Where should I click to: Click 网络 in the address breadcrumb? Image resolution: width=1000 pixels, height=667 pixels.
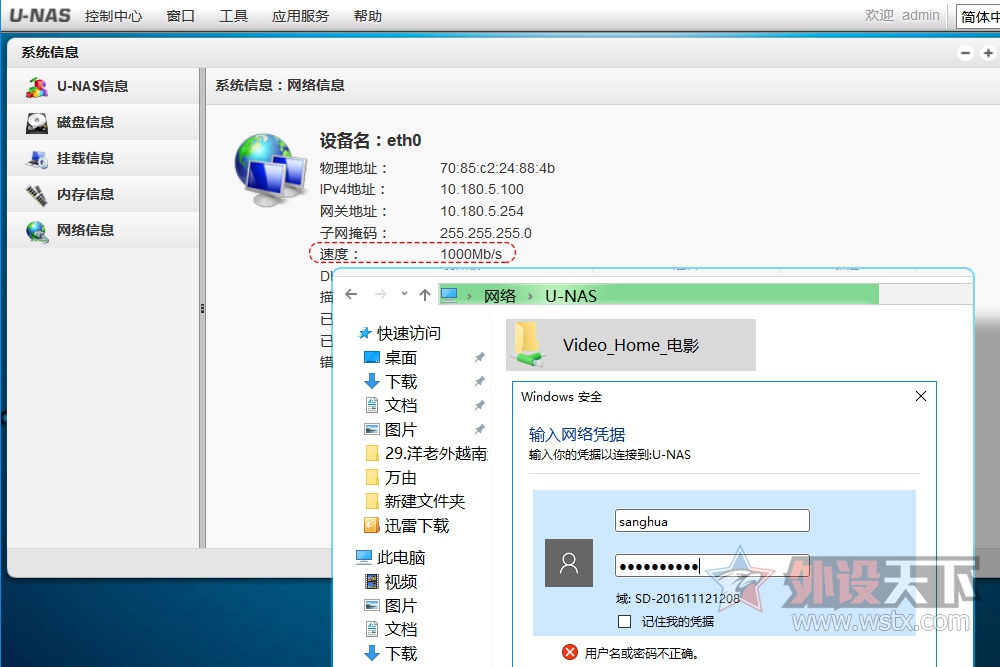[499, 296]
